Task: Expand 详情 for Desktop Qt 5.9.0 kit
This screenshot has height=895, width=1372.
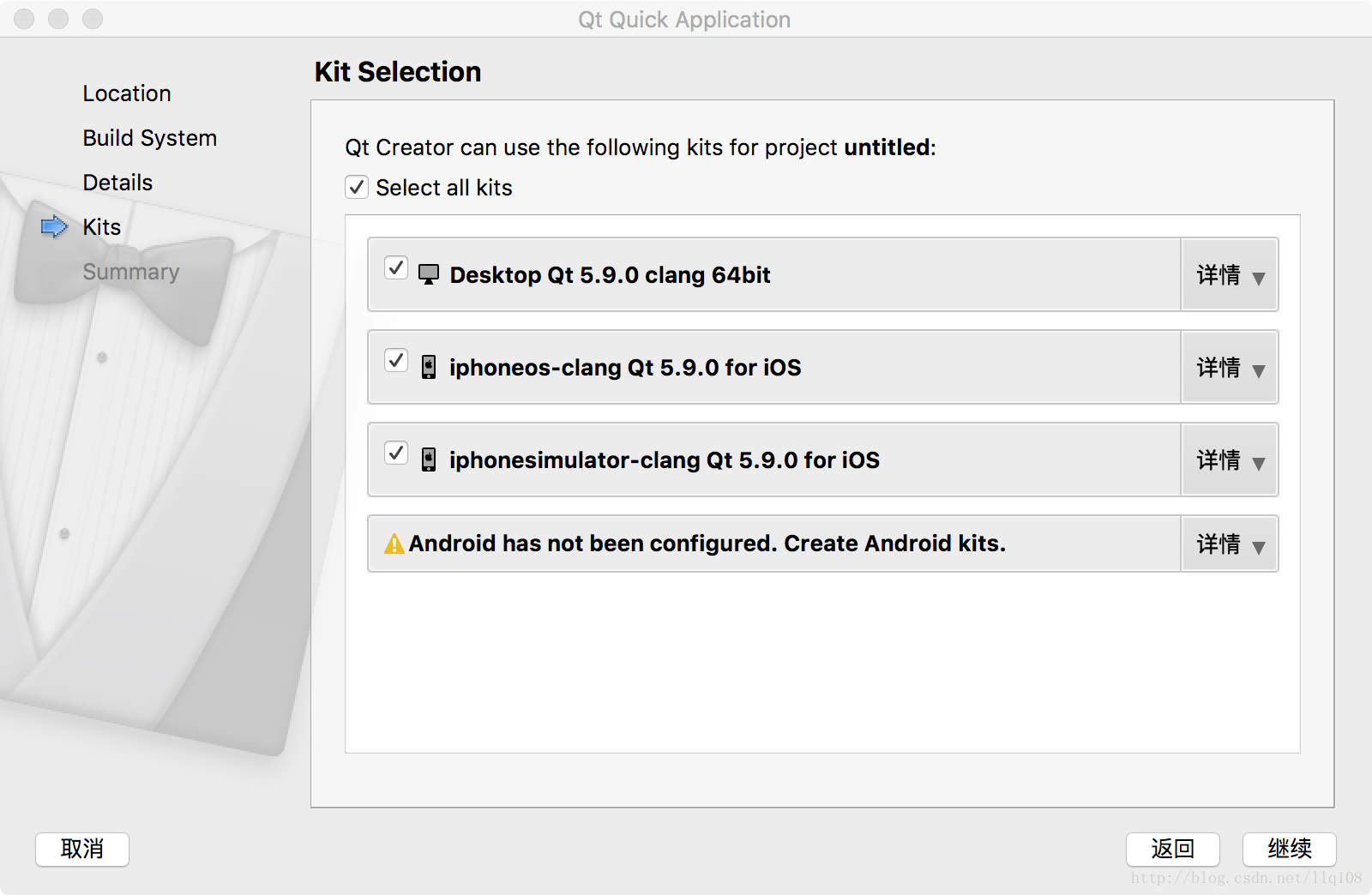Action: point(1230,274)
